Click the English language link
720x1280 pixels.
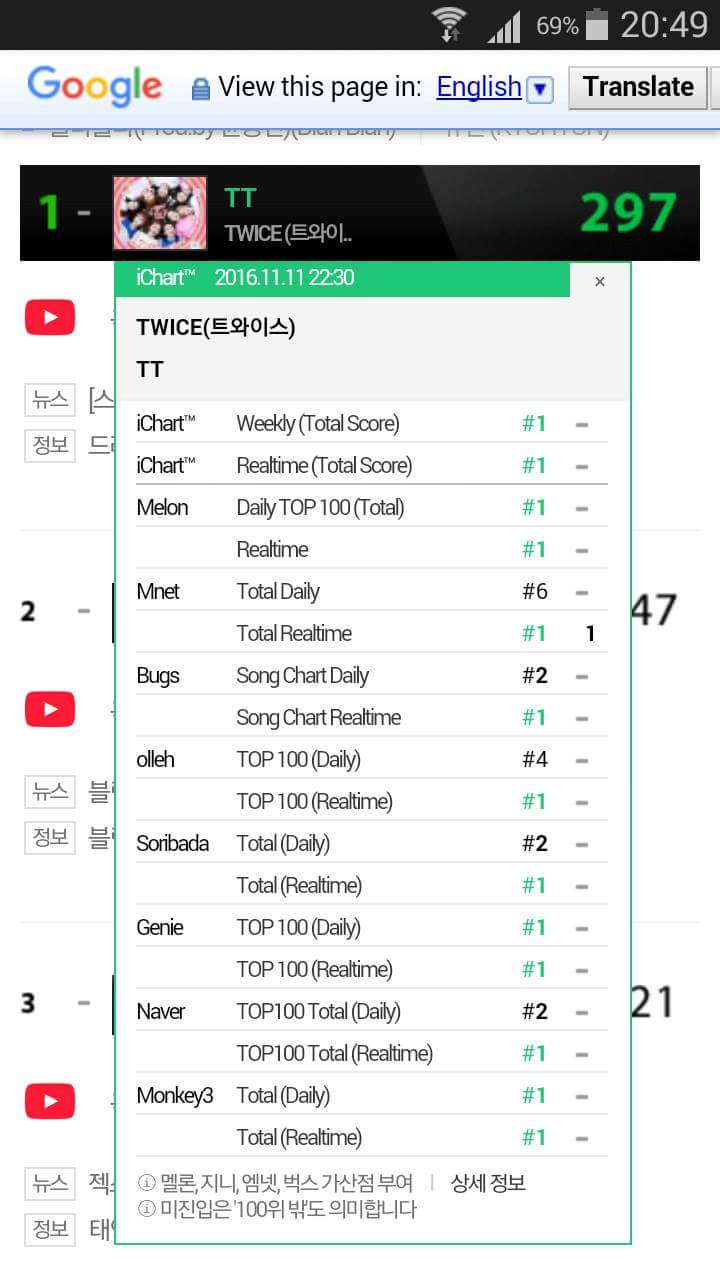point(479,87)
